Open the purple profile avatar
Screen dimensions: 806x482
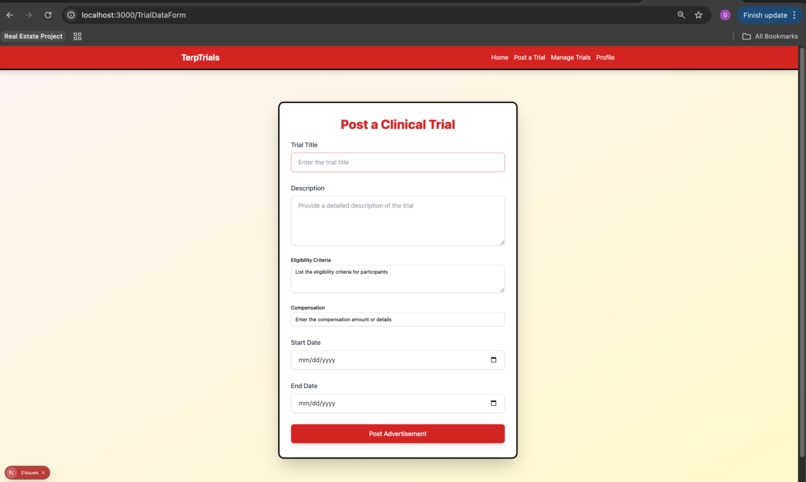[x=725, y=15]
